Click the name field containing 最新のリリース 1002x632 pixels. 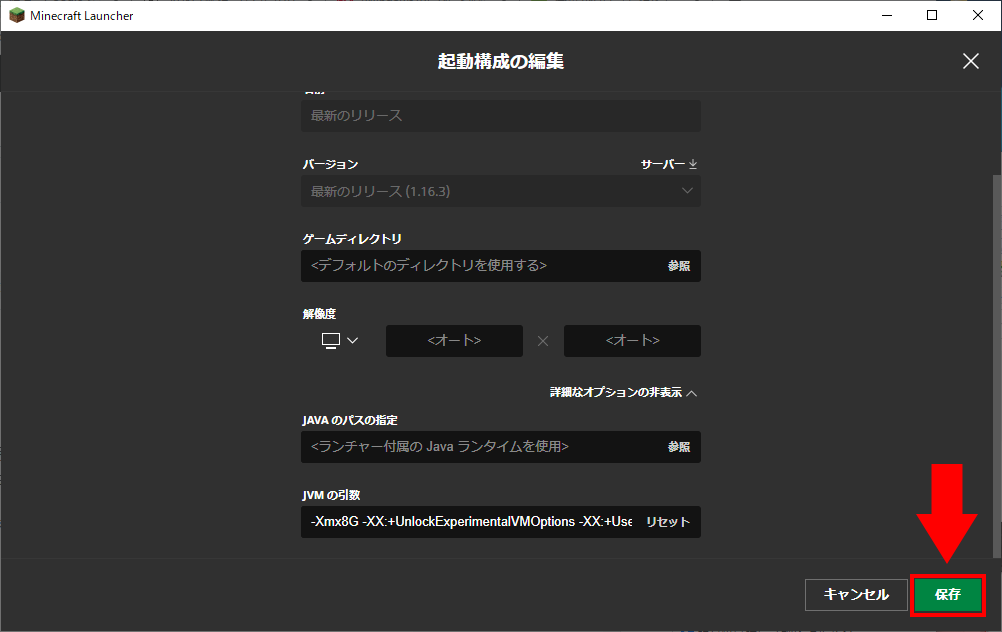tap(500, 116)
